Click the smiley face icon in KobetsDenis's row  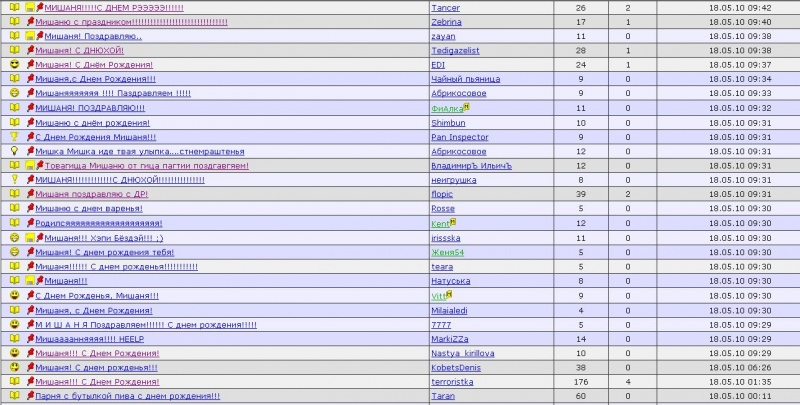click(15, 367)
